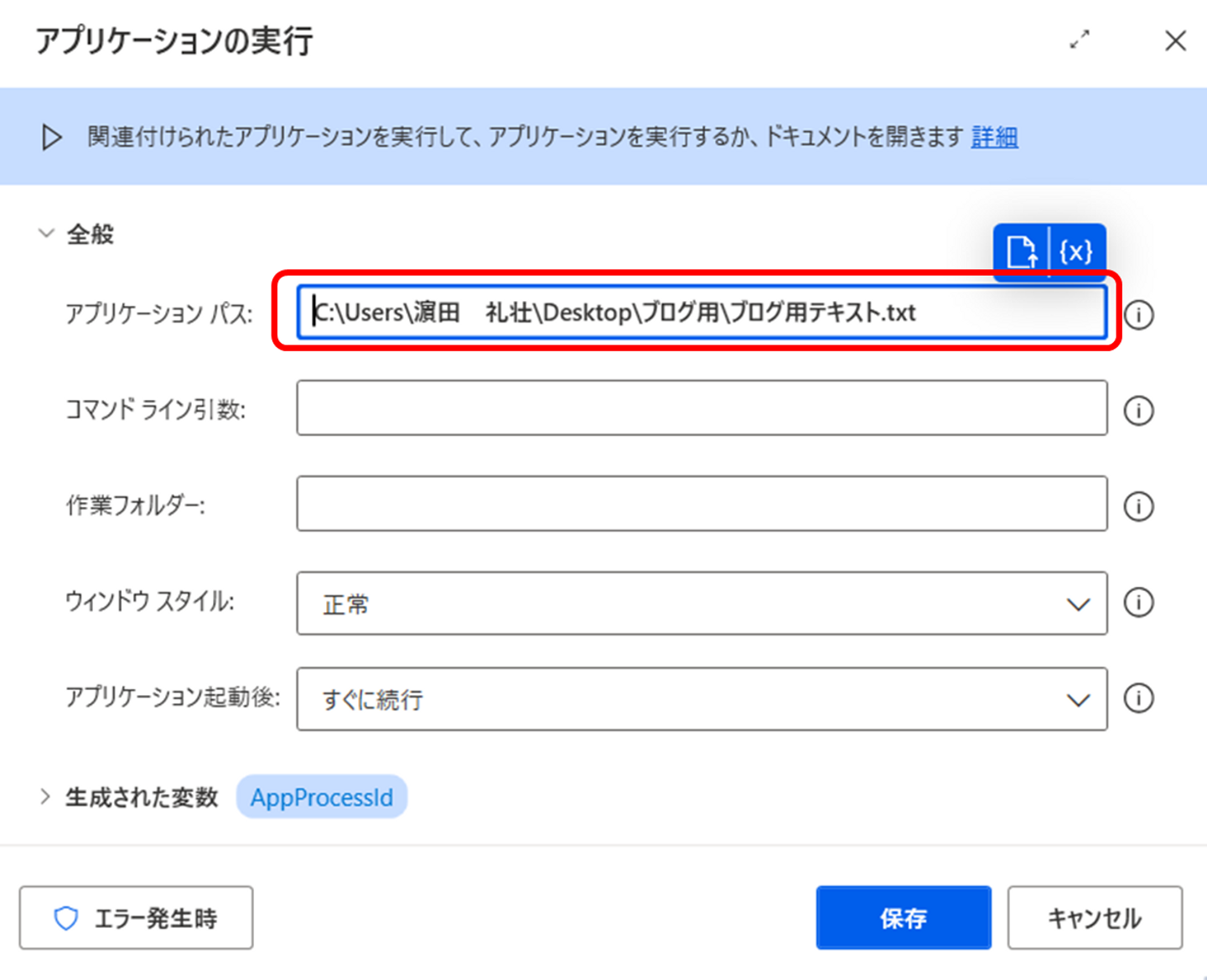Open the ウィンドウ スタイル dropdown

click(702, 604)
